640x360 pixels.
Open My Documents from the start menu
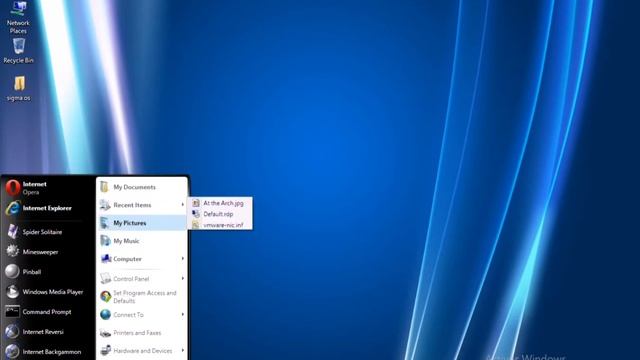(142, 187)
